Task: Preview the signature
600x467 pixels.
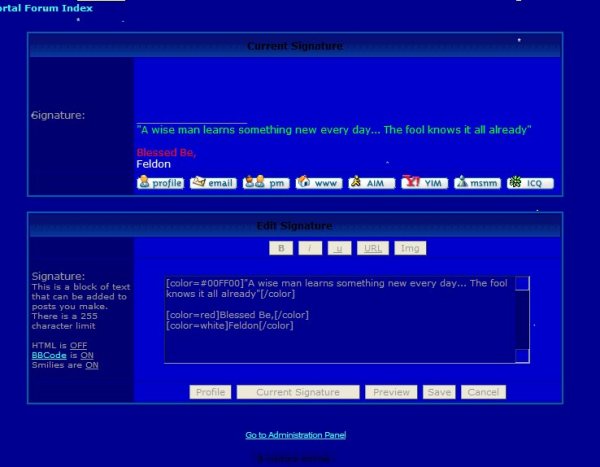Action: (390, 392)
